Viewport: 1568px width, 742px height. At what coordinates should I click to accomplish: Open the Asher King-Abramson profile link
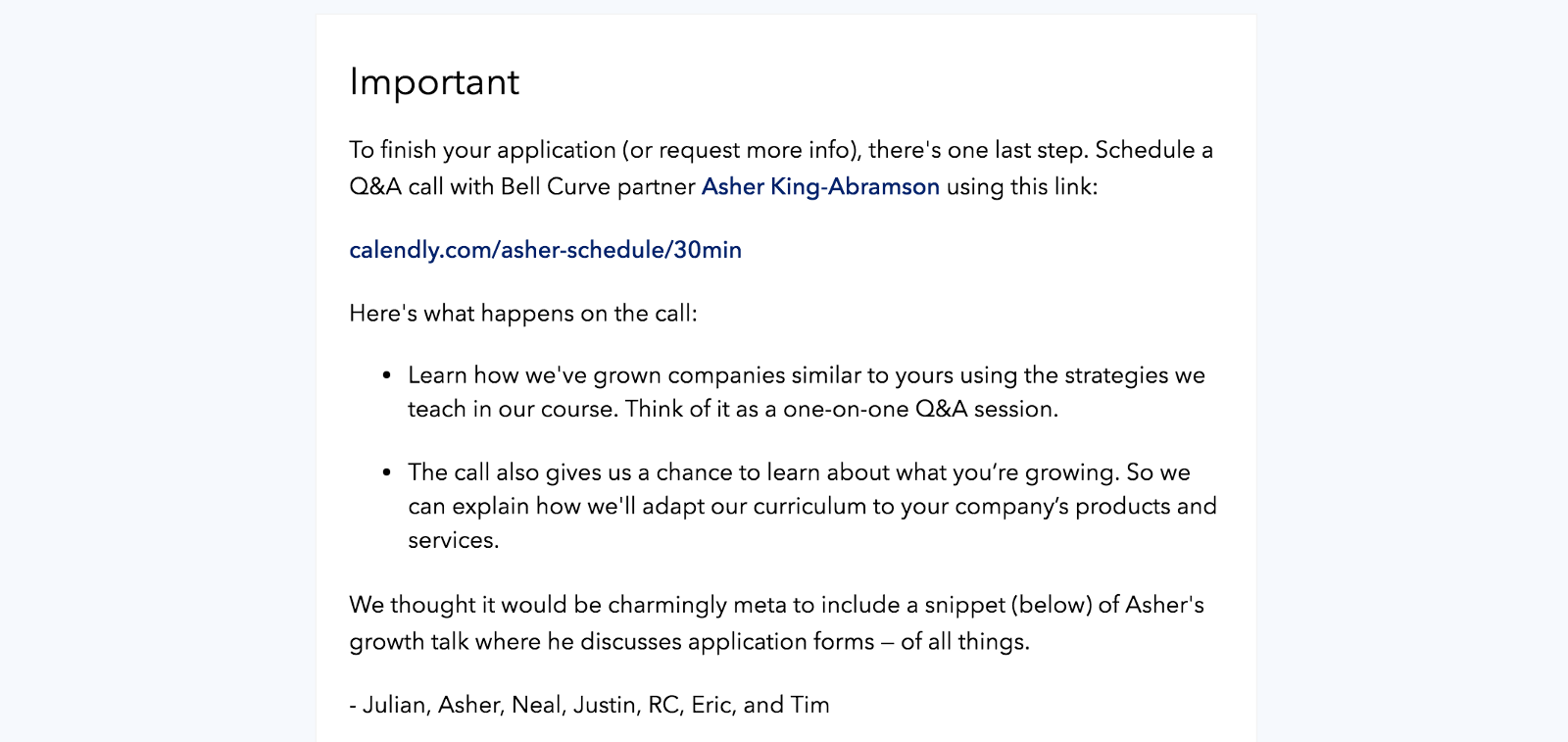(820, 186)
